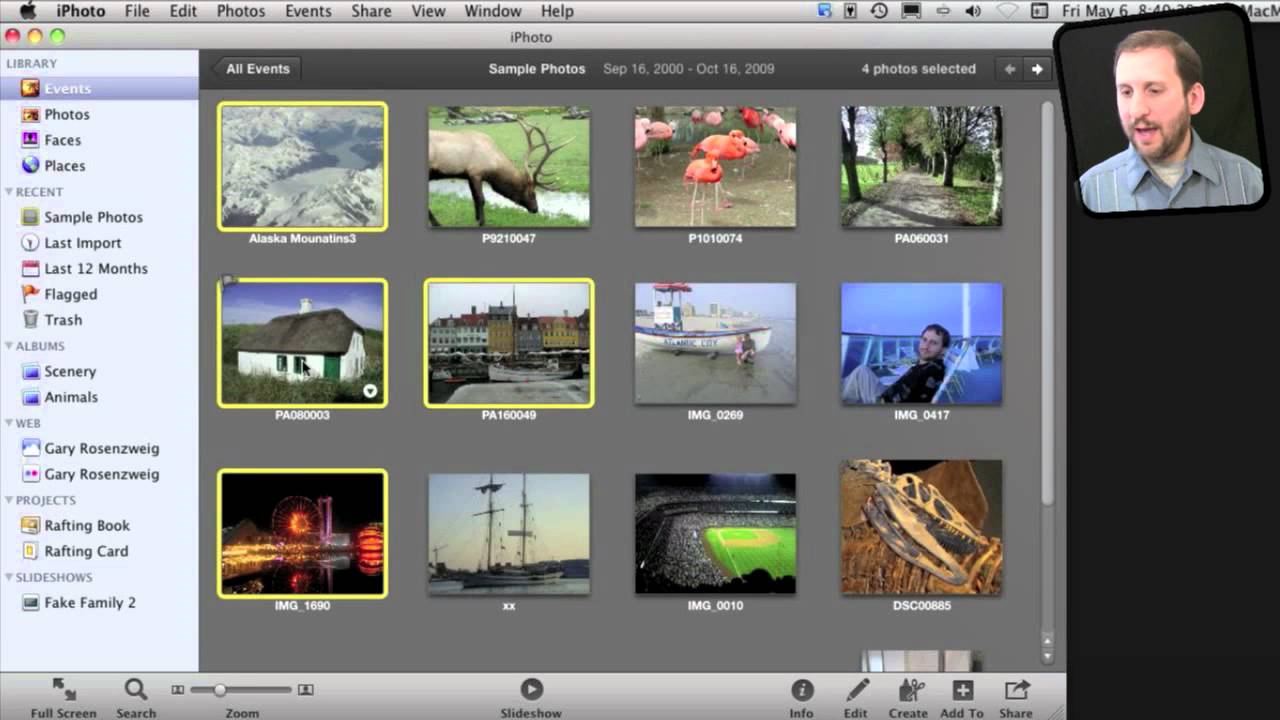Open dropdown arrow on PA080003 thumbnail
The image size is (1280, 720).
370,391
